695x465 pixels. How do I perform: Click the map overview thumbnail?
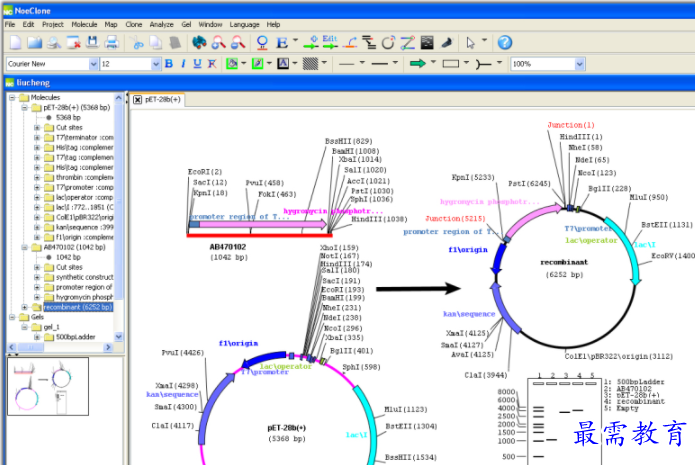(x=48, y=387)
